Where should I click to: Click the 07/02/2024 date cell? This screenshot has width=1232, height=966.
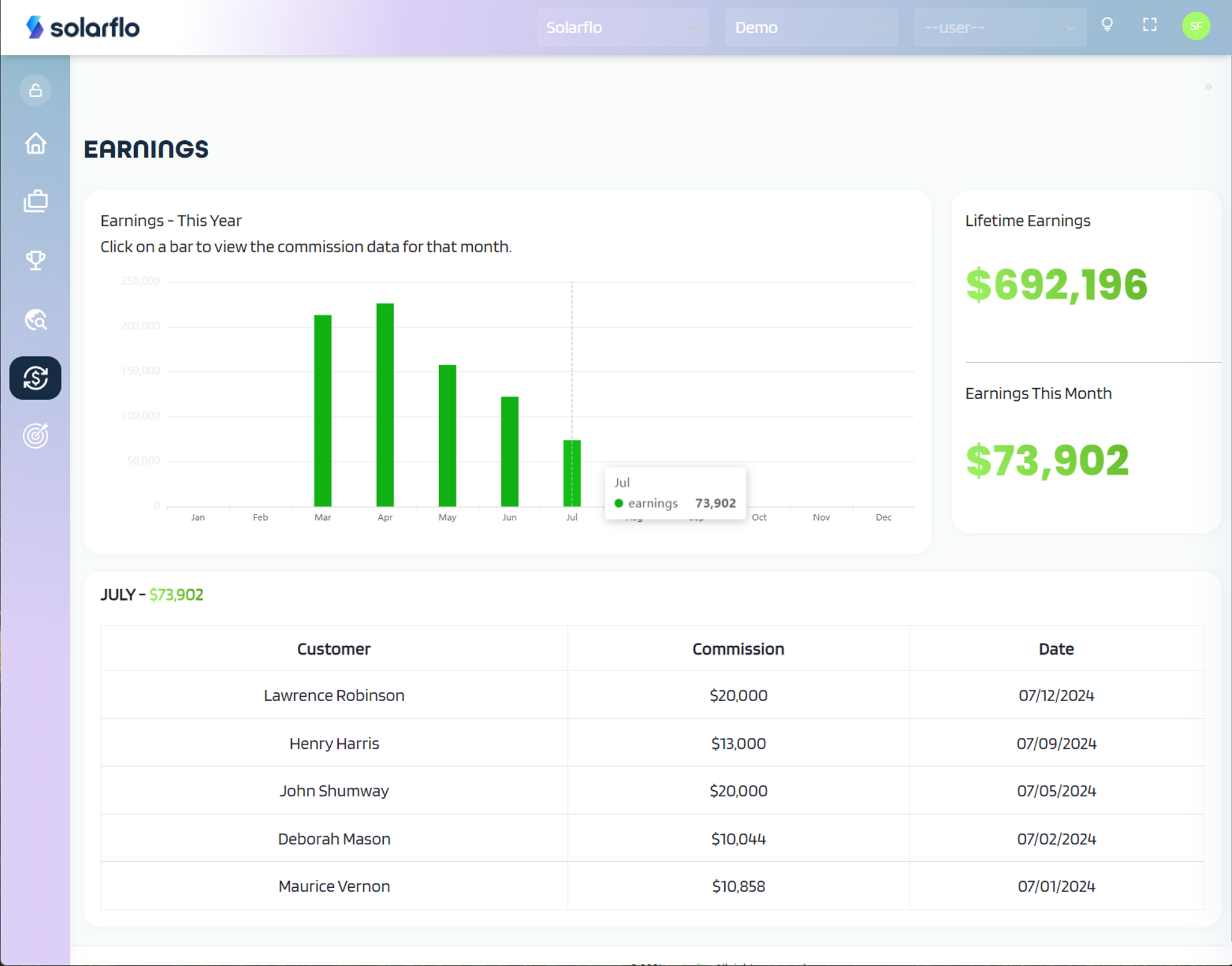1056,838
